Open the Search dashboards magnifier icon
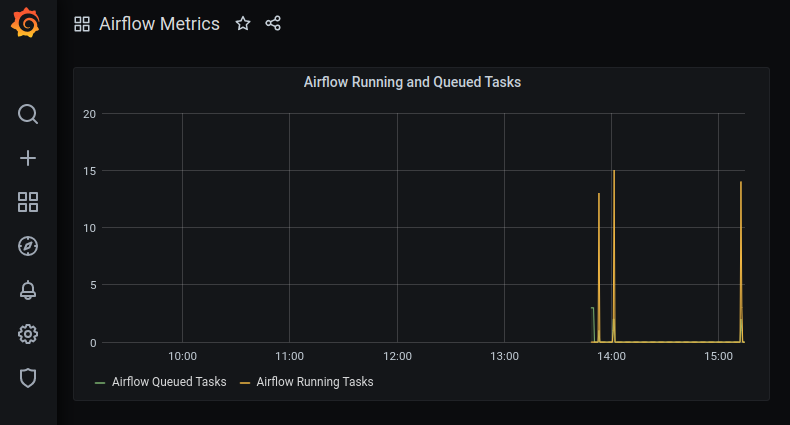 tap(28, 114)
